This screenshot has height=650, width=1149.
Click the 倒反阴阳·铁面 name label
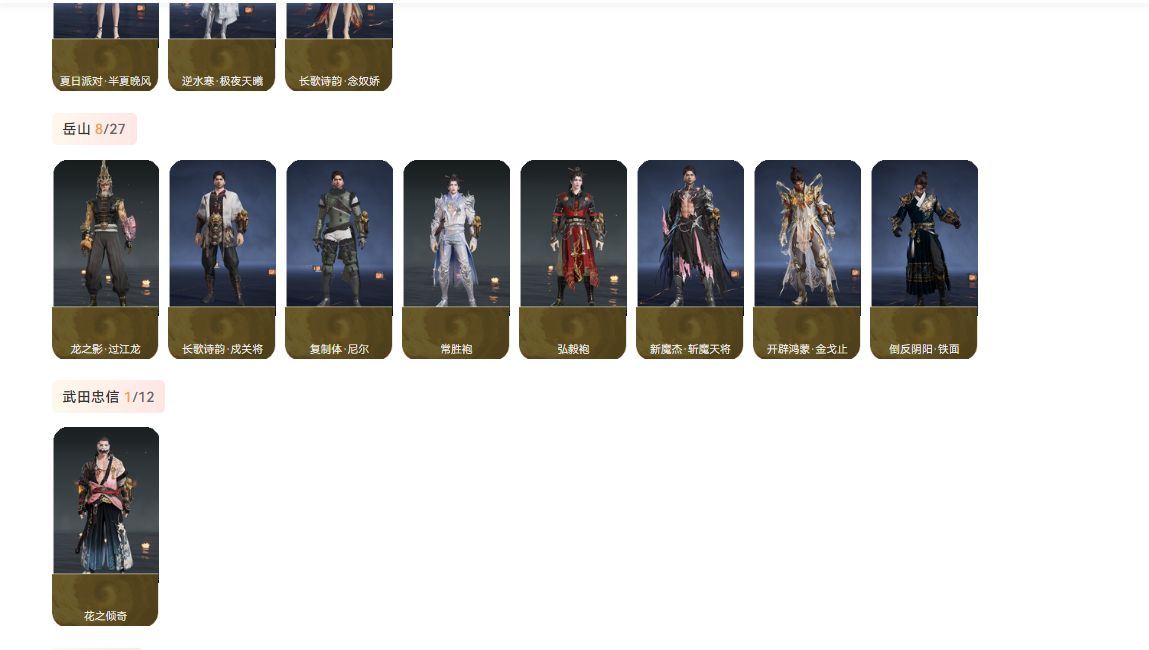tap(924, 349)
